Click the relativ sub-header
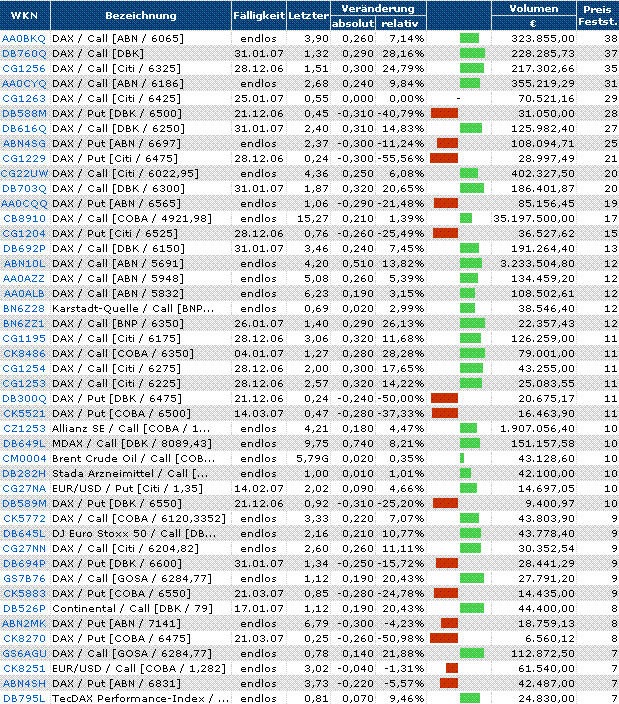Viewport: 619px width, 704px height. click(399, 23)
